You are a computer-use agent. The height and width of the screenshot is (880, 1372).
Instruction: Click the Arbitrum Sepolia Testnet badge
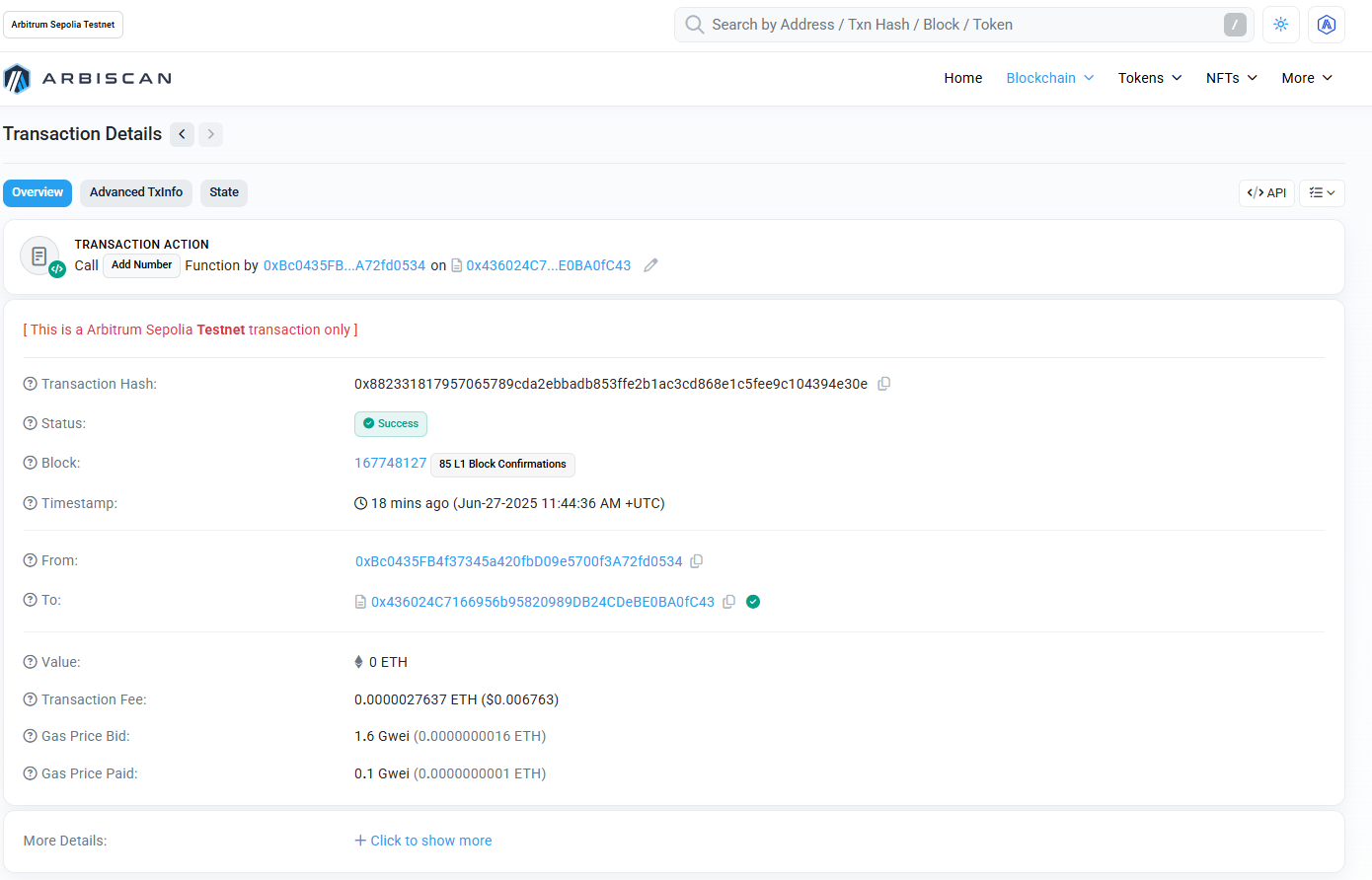pyautogui.click(x=63, y=25)
